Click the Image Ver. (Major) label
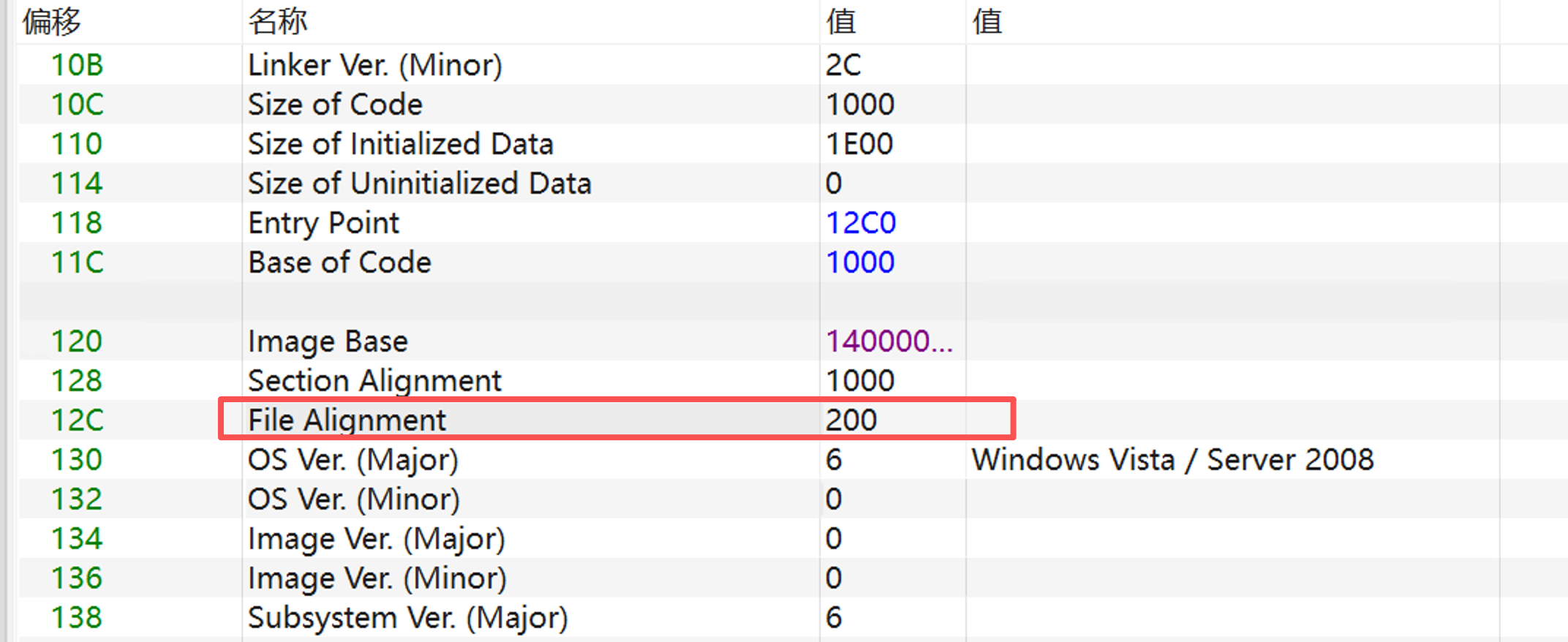The height and width of the screenshot is (642, 1568). point(376,539)
